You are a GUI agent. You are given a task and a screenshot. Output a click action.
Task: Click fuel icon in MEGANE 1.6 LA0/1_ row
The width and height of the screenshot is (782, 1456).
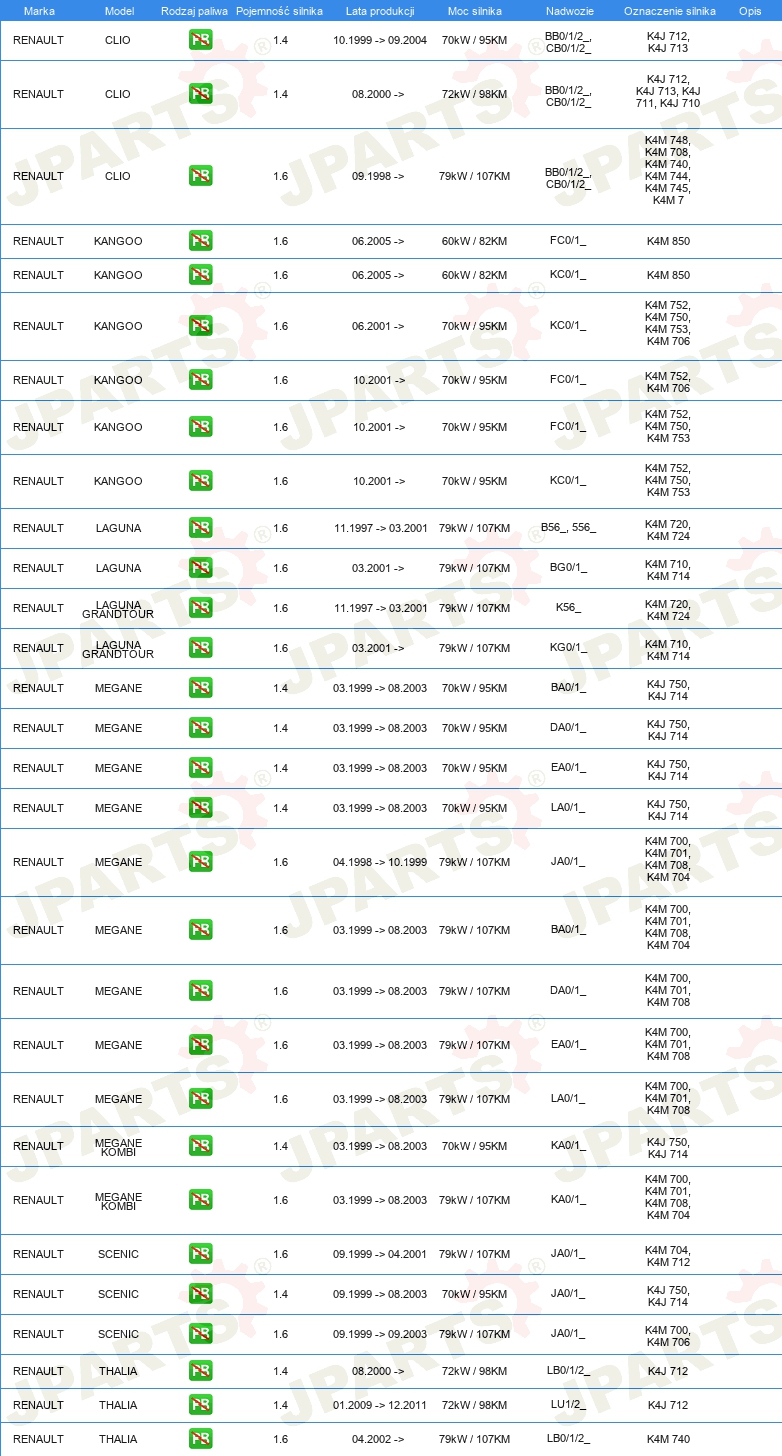[200, 1099]
